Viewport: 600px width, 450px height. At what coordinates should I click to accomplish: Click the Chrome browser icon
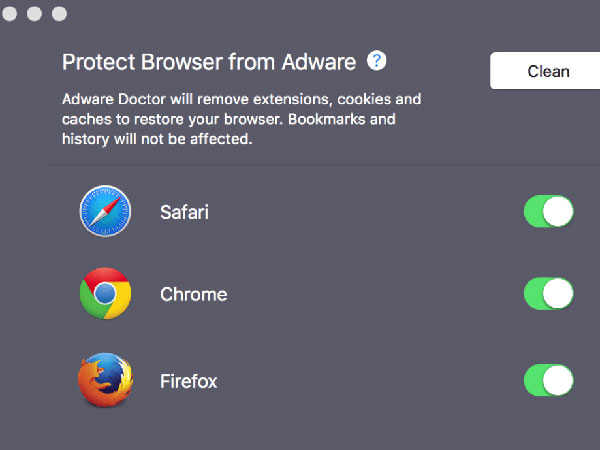click(105, 293)
